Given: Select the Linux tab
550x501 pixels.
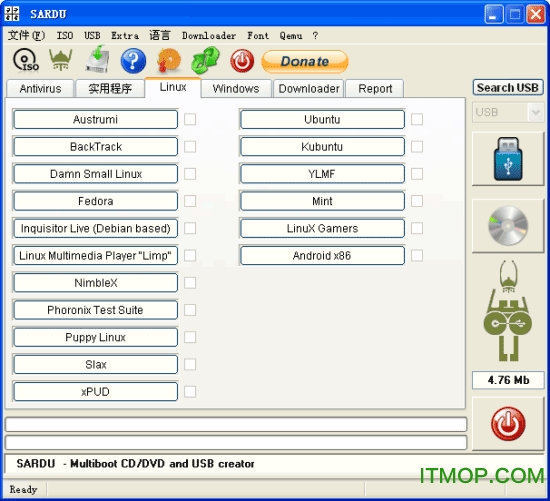Looking at the screenshot, I should pyautogui.click(x=173, y=87).
